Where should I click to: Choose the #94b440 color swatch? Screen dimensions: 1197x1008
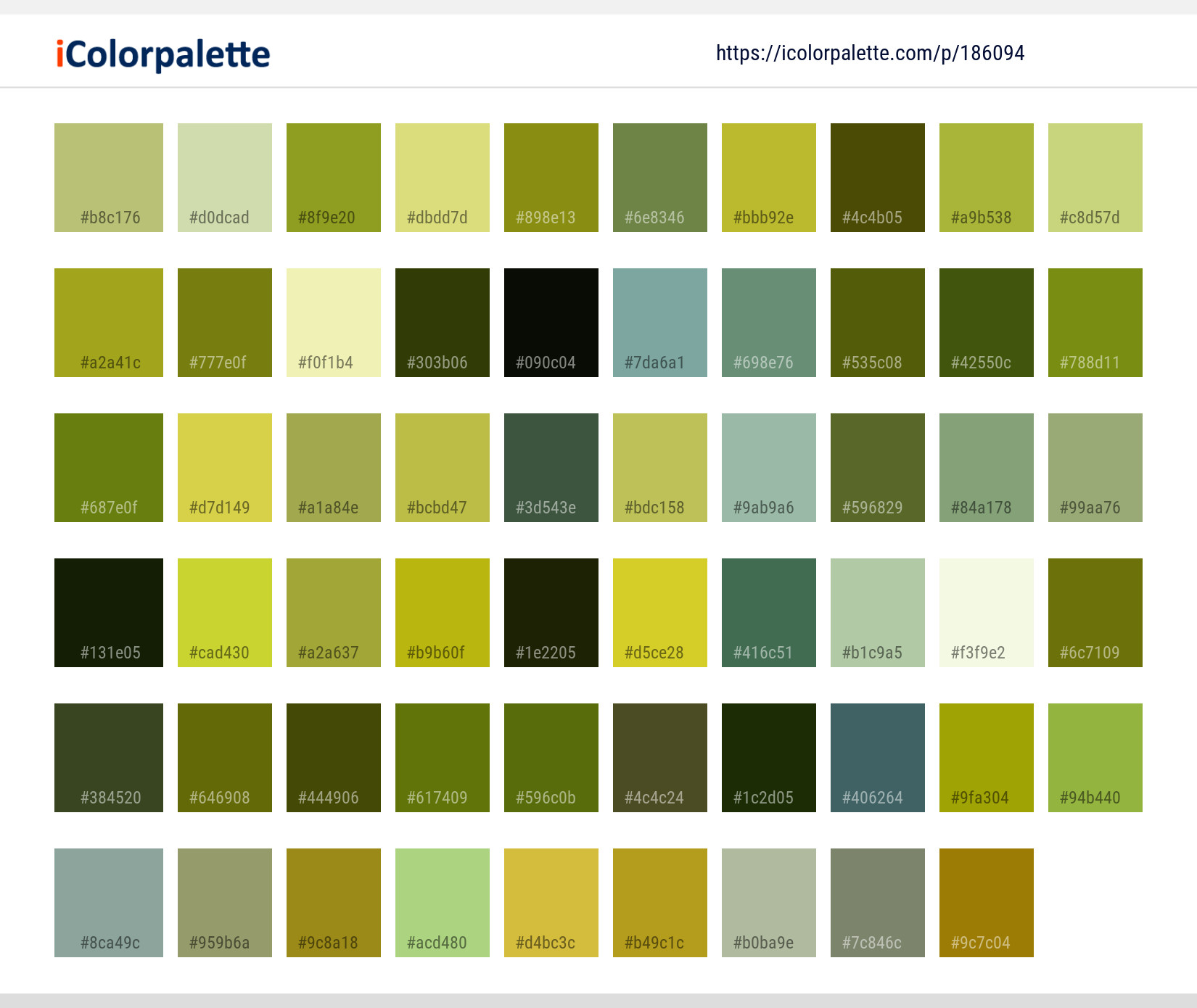coord(1095,758)
